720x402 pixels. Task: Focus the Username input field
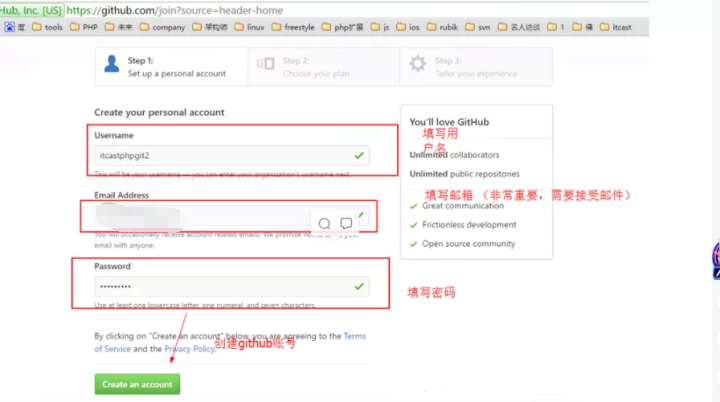(x=232, y=156)
